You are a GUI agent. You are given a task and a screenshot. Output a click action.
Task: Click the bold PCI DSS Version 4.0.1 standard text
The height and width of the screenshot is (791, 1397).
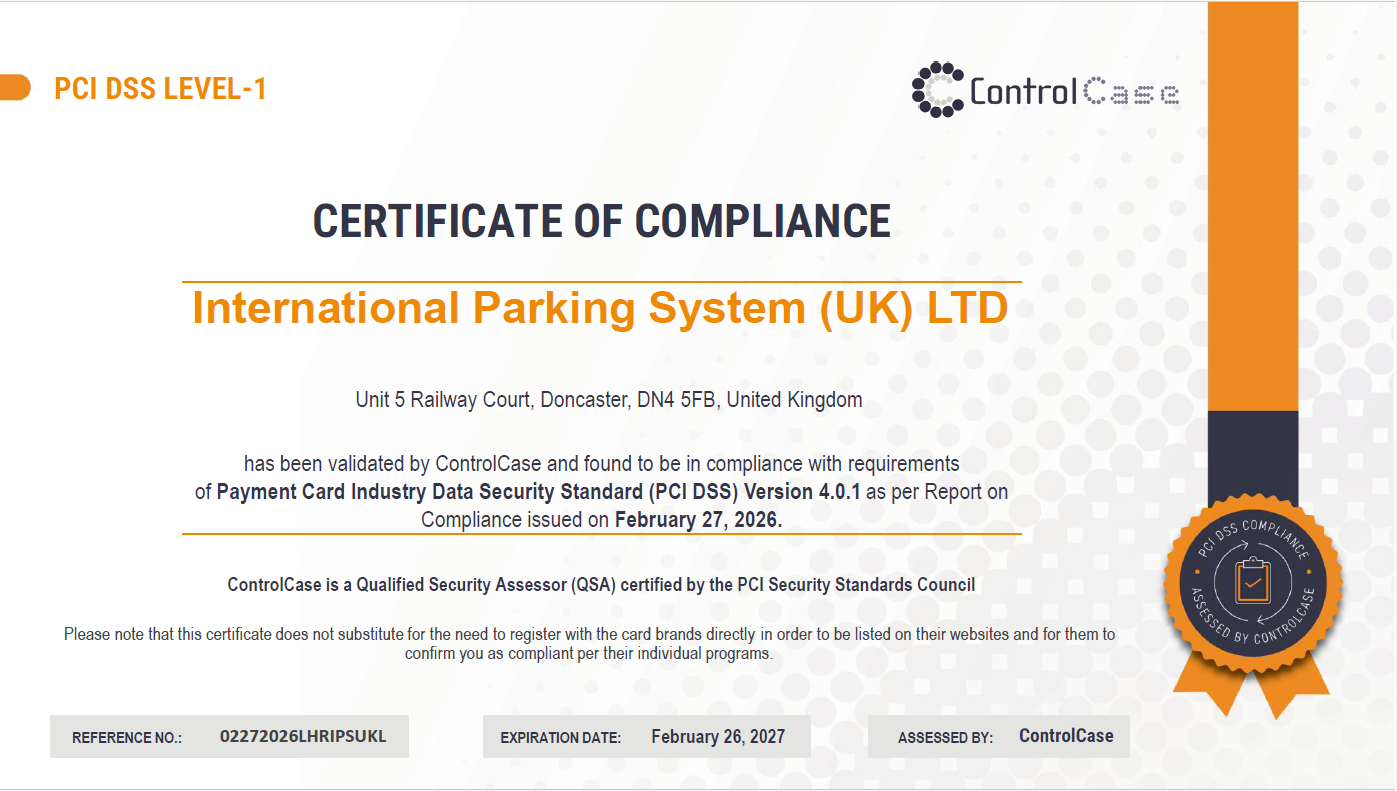[x=538, y=492]
